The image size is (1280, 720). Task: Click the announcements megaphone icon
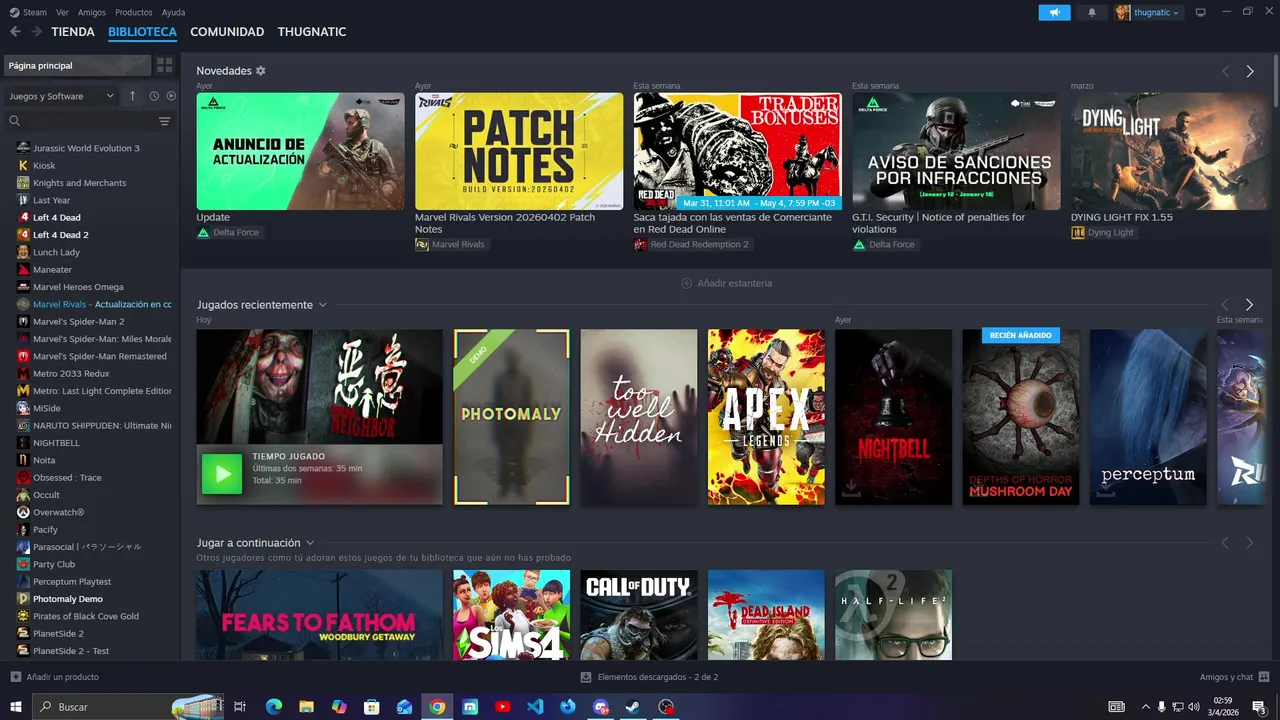click(1054, 12)
